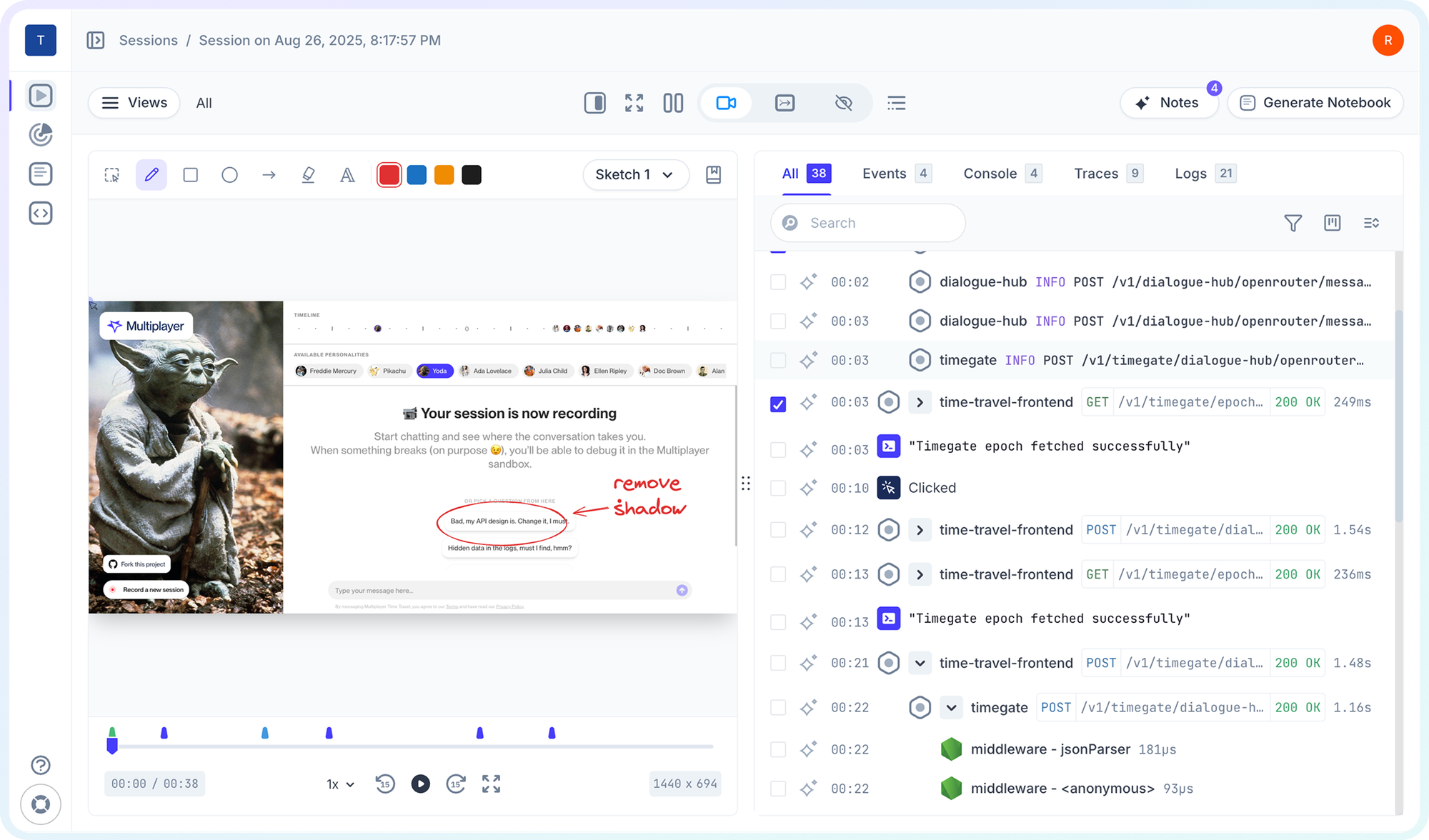Select the circle shape tool
The width and height of the screenshot is (1429, 840).
click(229, 175)
